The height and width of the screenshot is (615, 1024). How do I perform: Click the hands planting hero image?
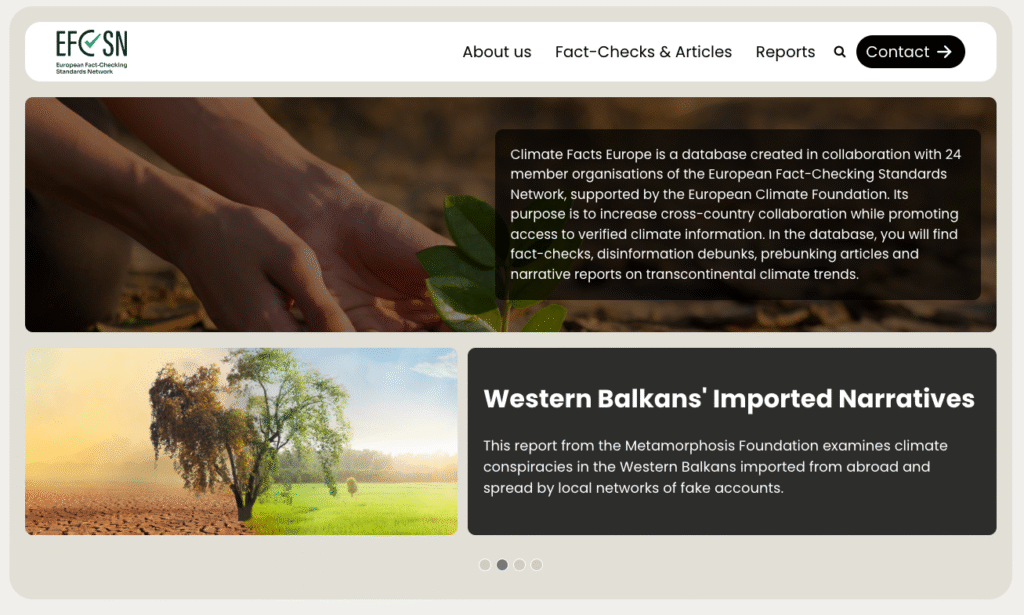pyautogui.click(x=261, y=214)
